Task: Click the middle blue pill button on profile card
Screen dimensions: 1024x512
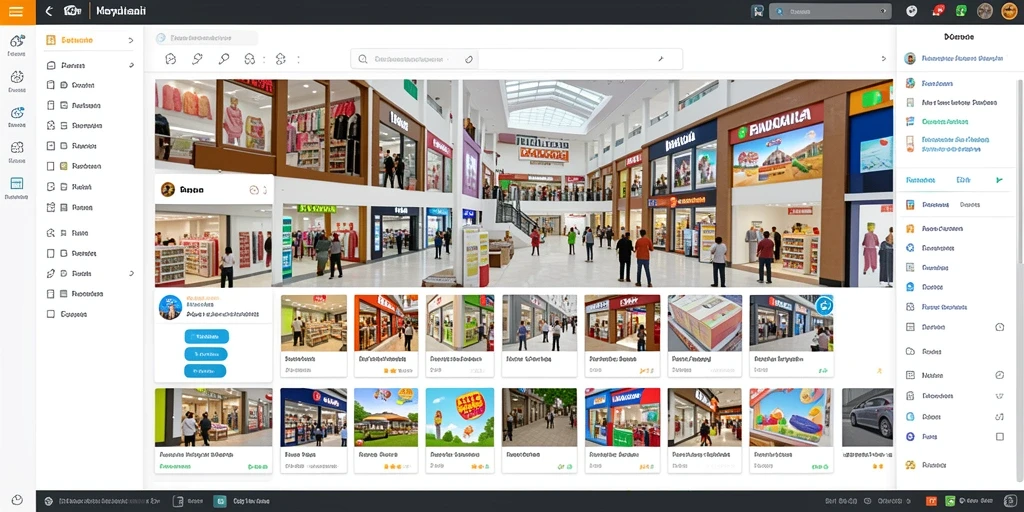Action: pos(206,354)
